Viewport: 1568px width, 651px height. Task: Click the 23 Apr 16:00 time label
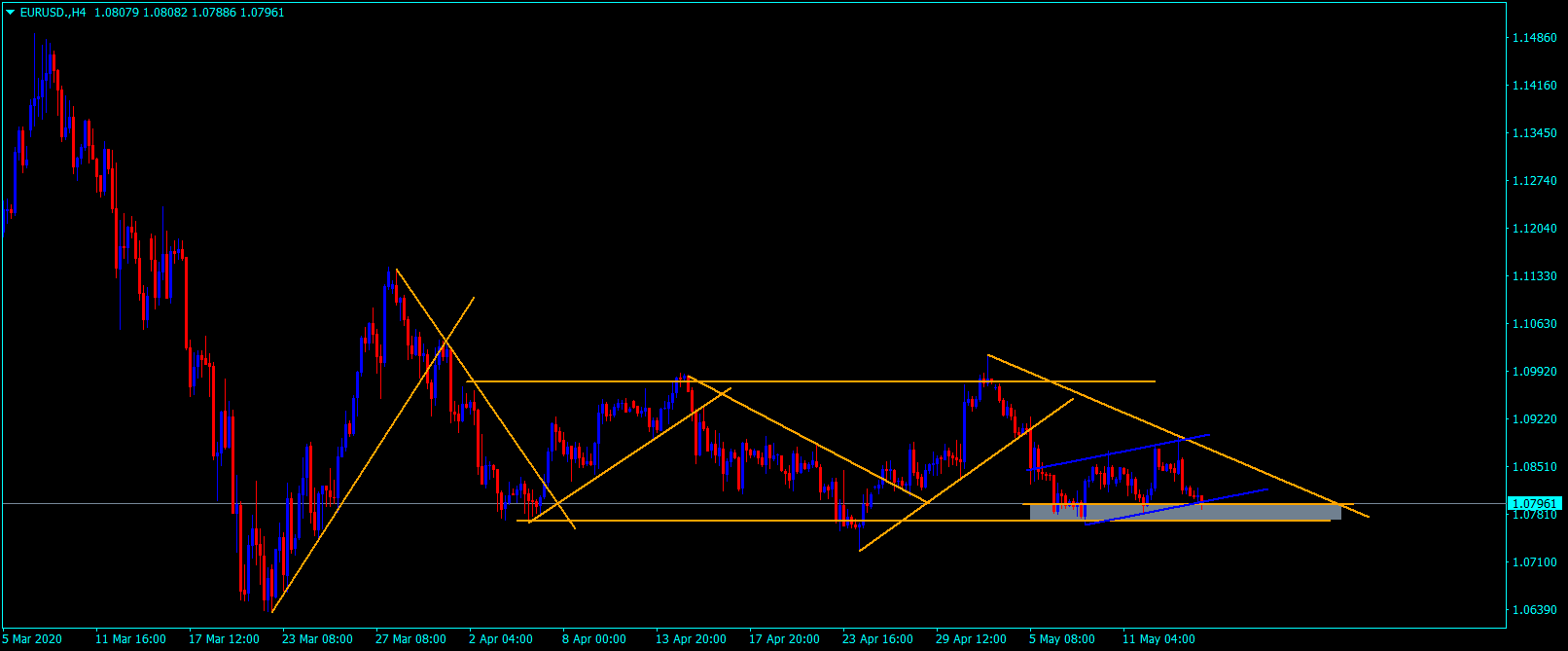tap(877, 639)
